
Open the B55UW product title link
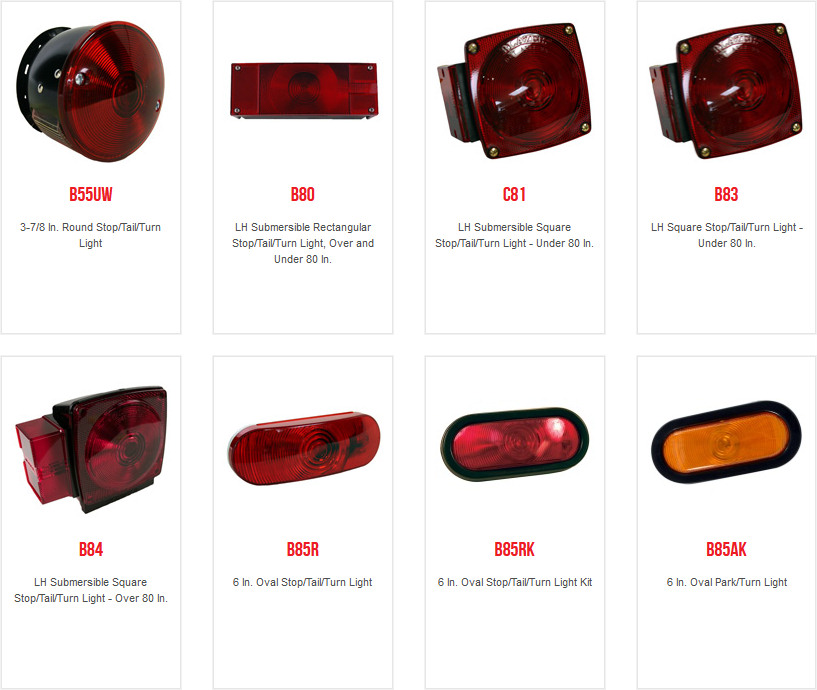click(x=91, y=194)
